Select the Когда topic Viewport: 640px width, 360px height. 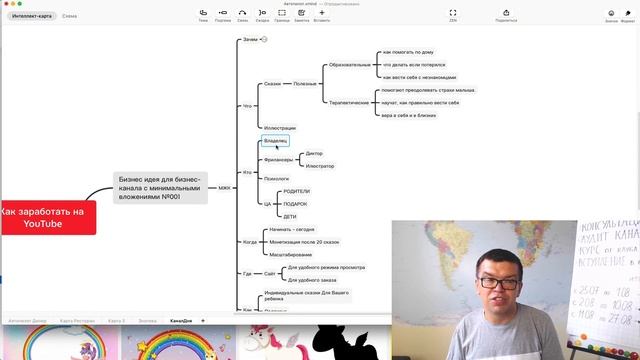[x=250, y=242]
